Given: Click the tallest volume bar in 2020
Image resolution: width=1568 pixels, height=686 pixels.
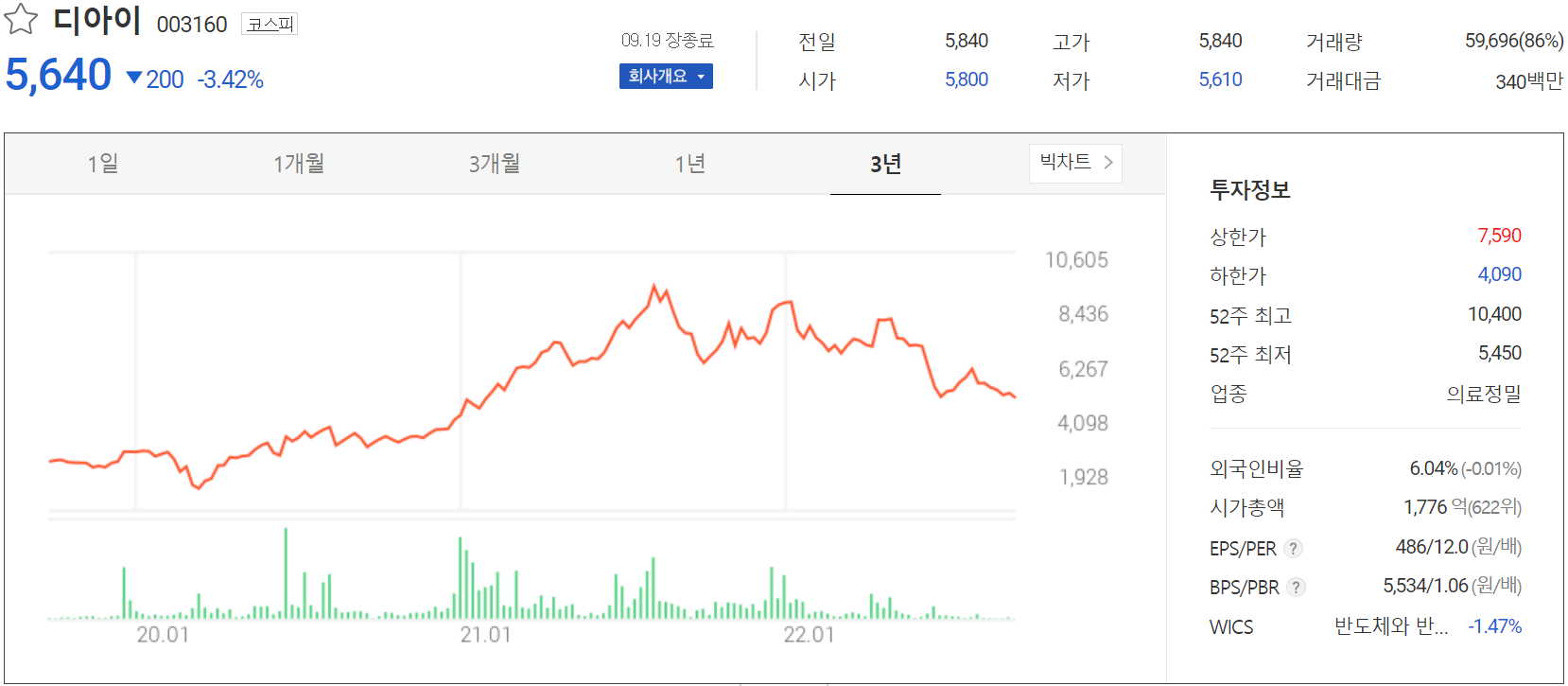Looking at the screenshot, I should (286, 573).
